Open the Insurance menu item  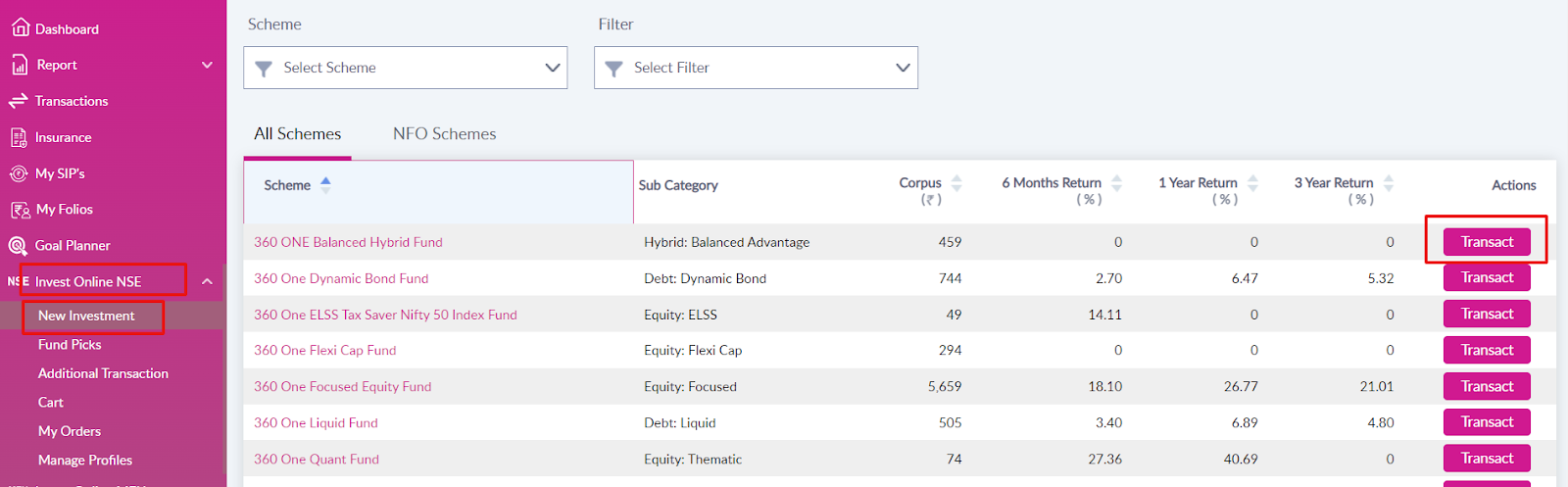point(64,137)
